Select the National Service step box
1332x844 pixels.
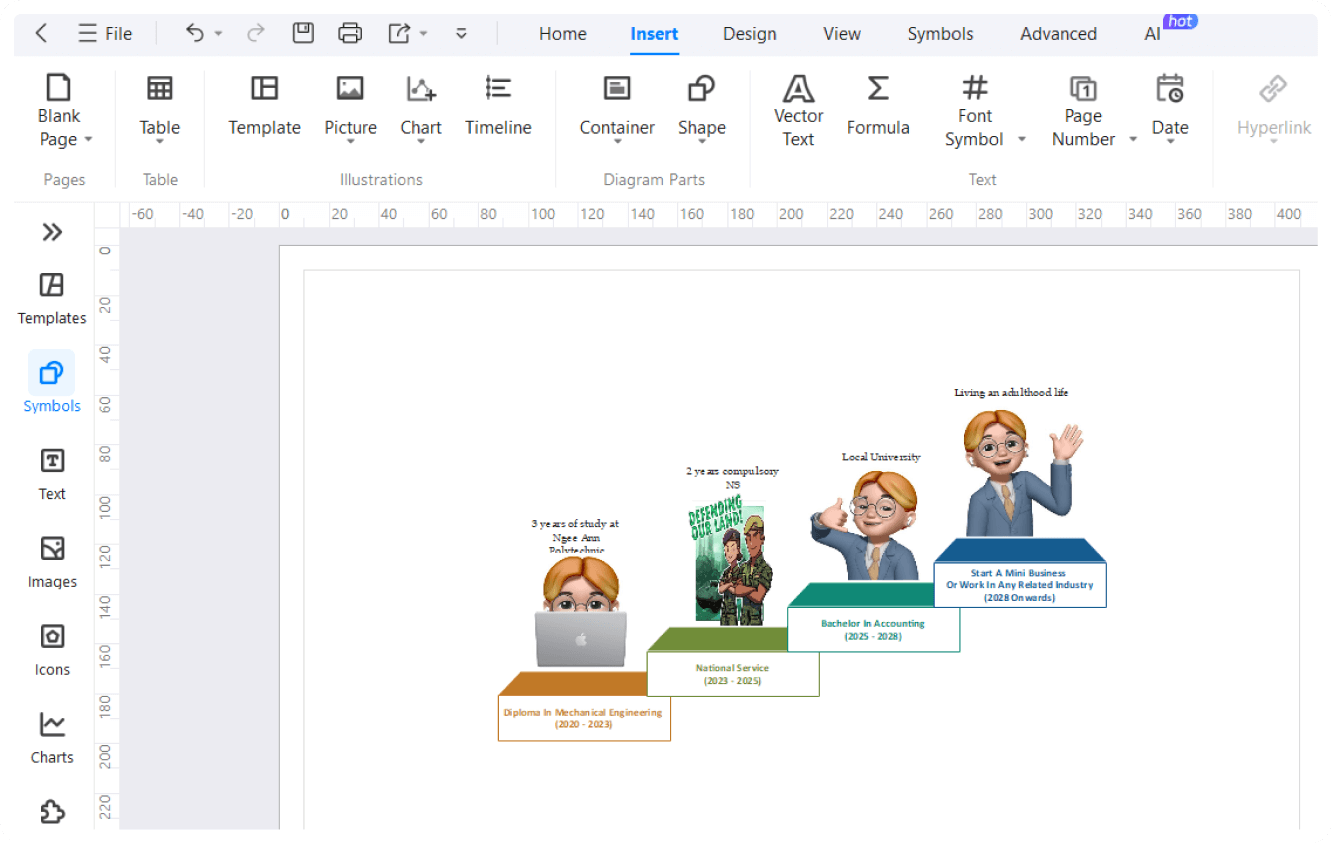[733, 674]
